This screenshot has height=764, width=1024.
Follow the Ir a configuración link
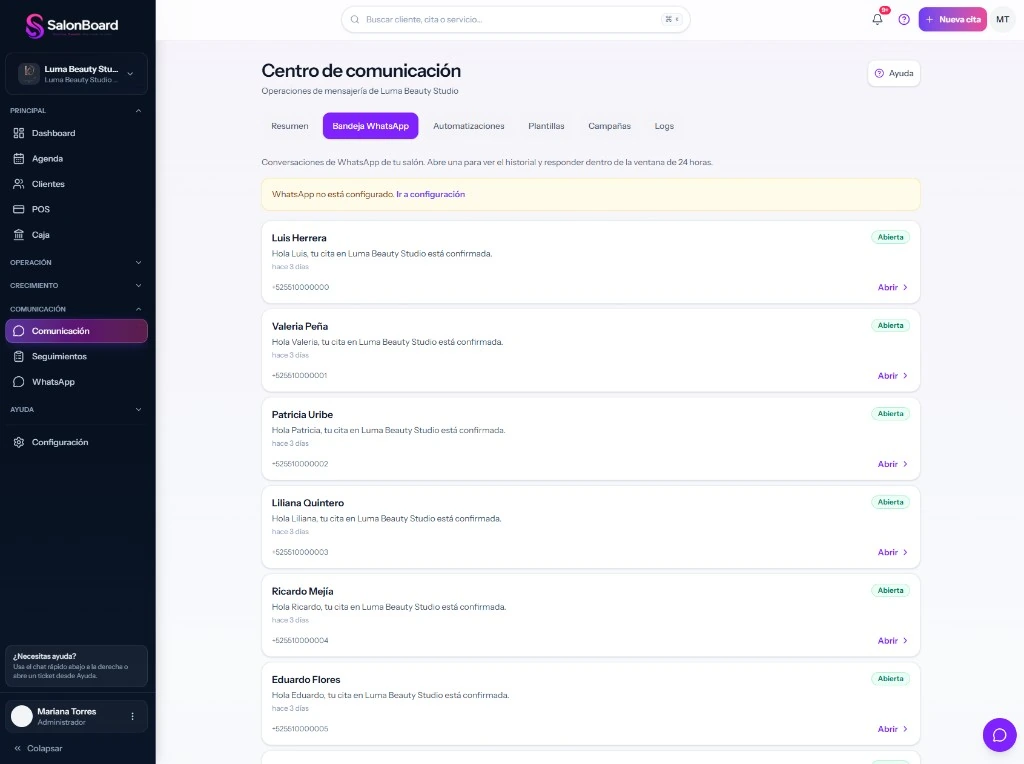click(x=430, y=195)
